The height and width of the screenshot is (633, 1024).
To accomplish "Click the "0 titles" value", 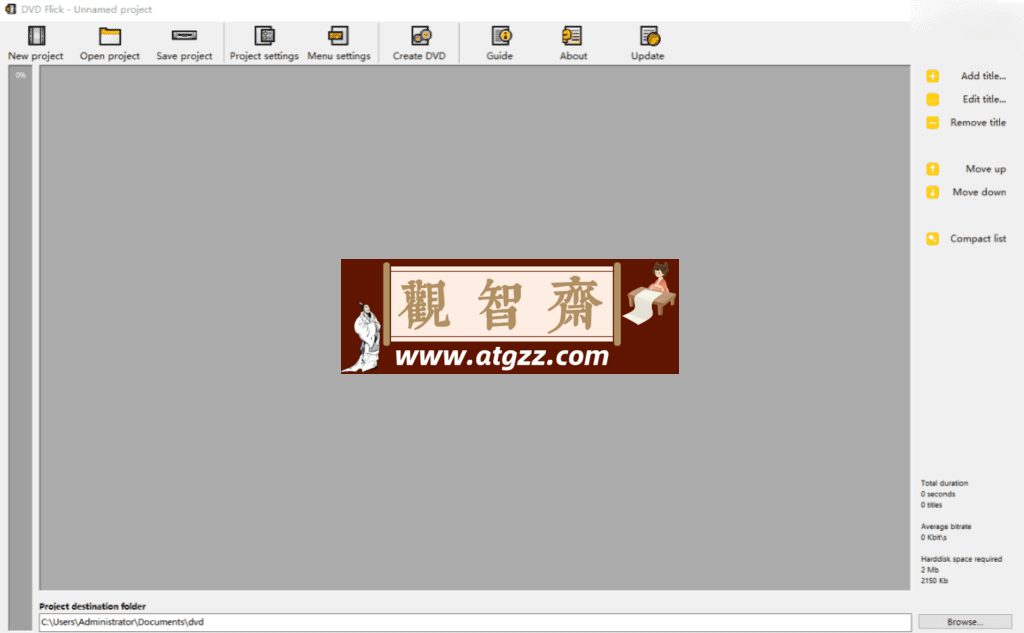I will point(931,505).
